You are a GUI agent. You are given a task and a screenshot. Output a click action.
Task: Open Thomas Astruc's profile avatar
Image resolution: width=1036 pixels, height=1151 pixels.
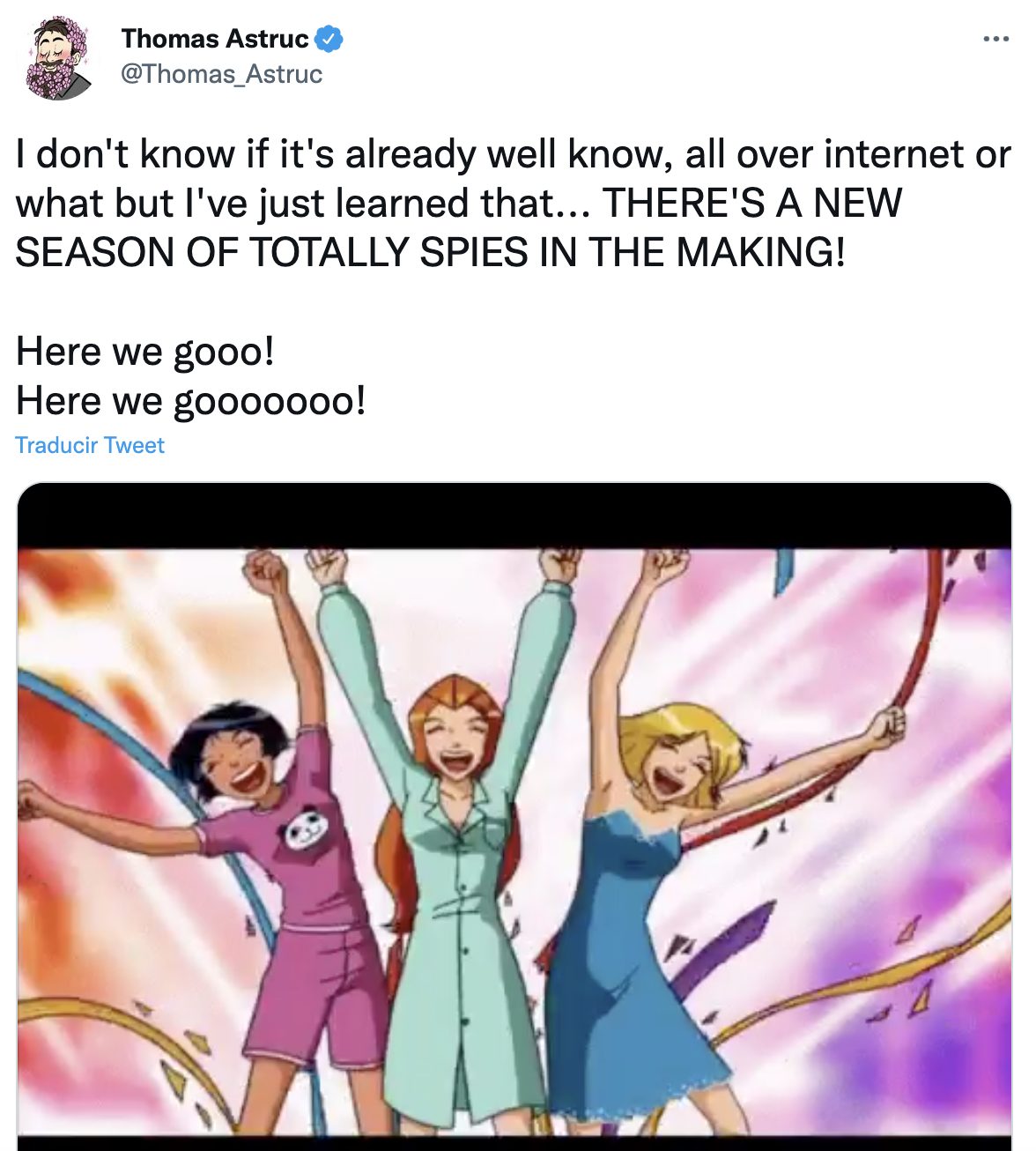(57, 57)
